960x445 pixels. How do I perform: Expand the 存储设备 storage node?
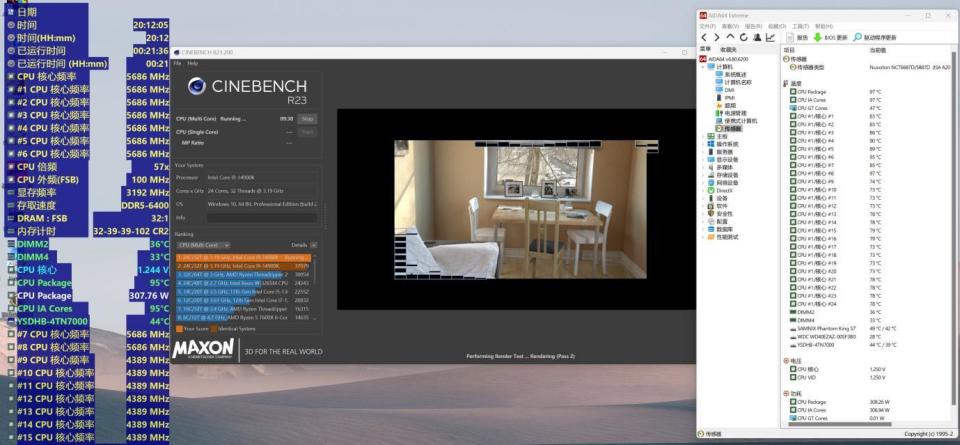[x=703, y=175]
